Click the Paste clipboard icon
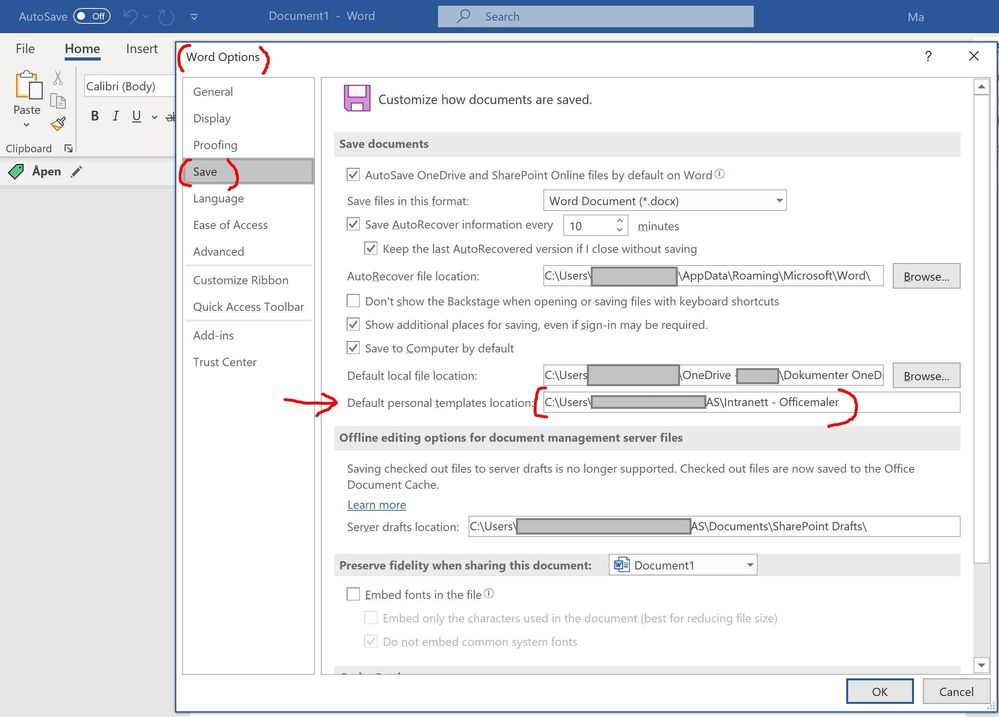 click(27, 85)
